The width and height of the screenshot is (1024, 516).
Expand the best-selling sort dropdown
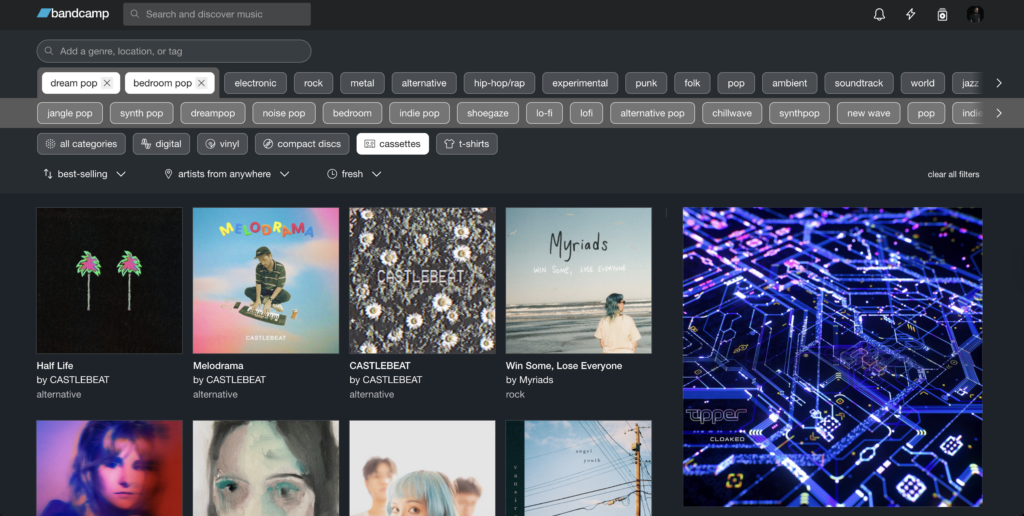point(84,174)
